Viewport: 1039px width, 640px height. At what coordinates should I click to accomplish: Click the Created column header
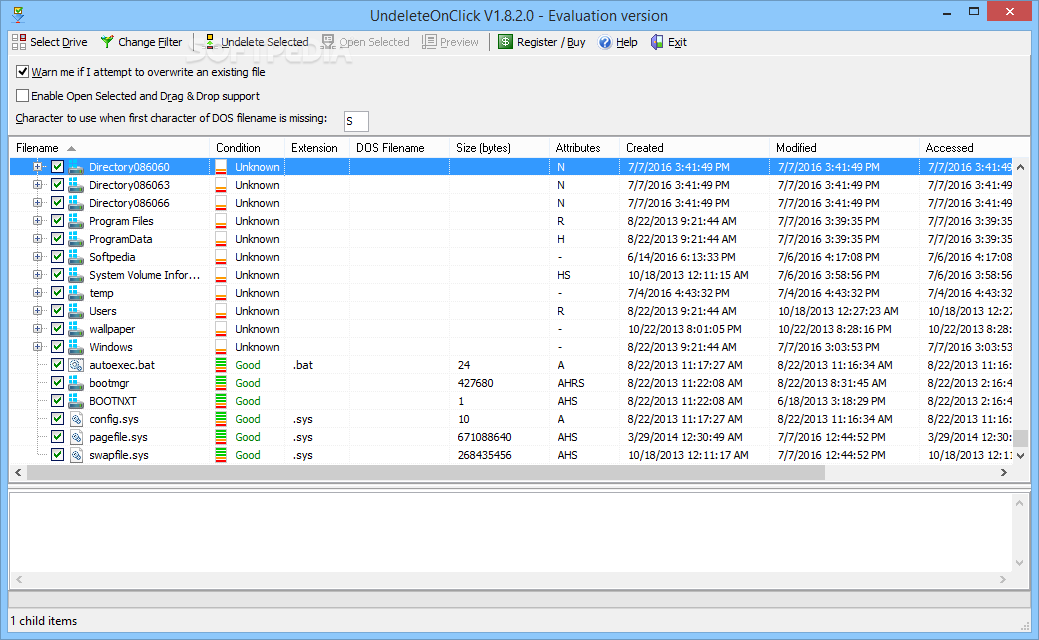[x=694, y=148]
